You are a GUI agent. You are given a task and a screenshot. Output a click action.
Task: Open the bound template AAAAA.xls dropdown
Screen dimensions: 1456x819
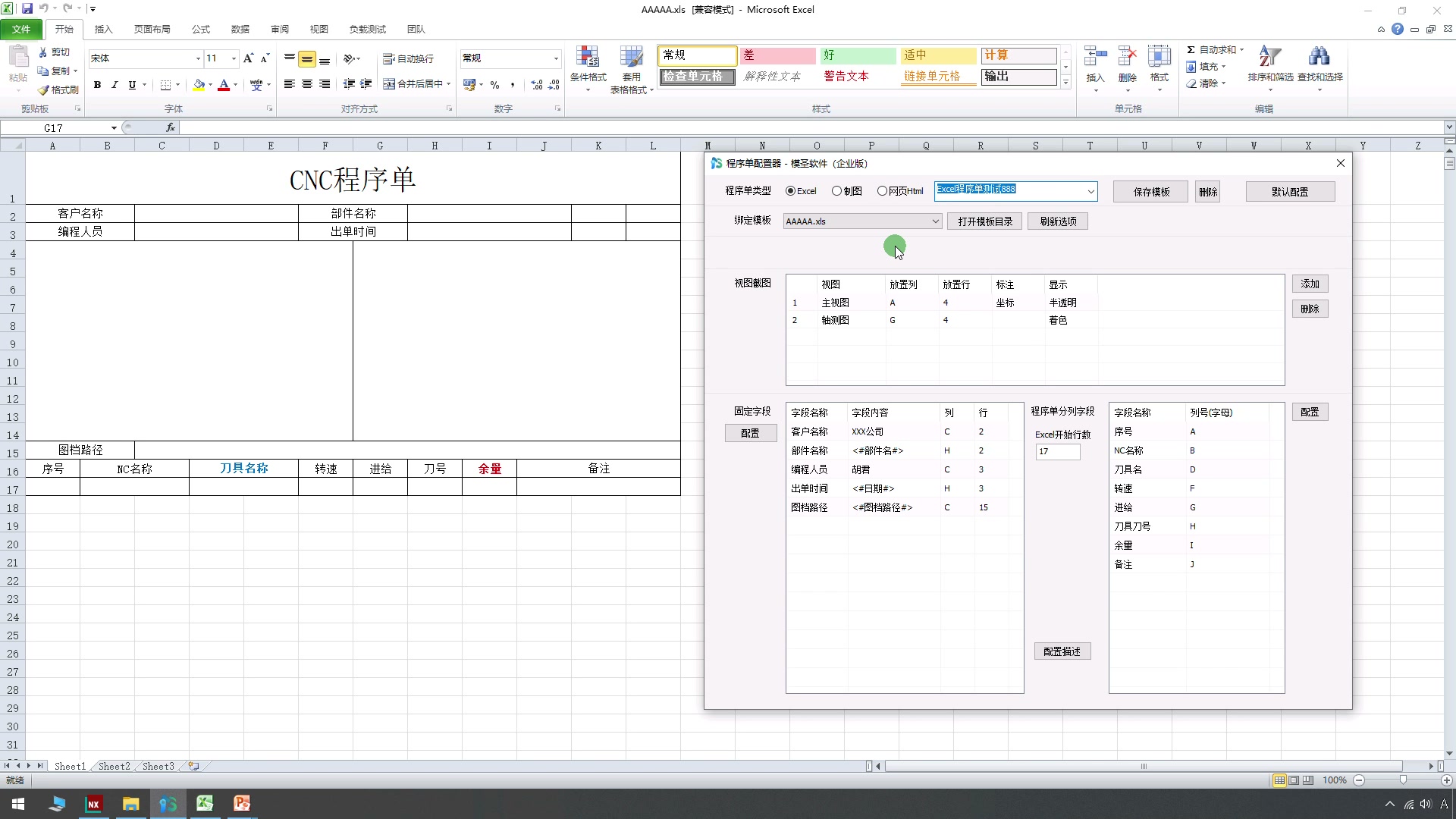coord(936,221)
